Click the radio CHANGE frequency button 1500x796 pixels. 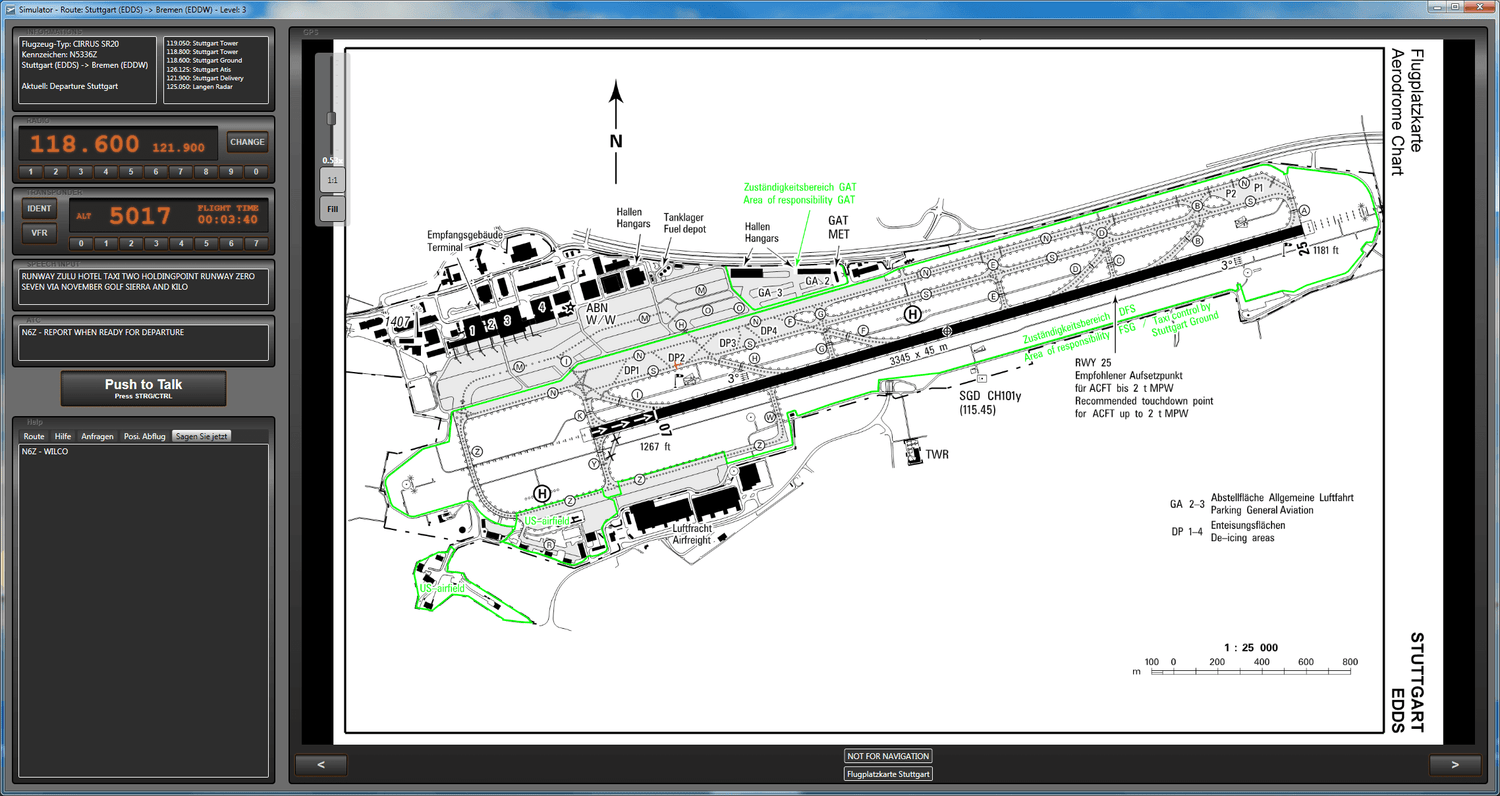point(247,142)
